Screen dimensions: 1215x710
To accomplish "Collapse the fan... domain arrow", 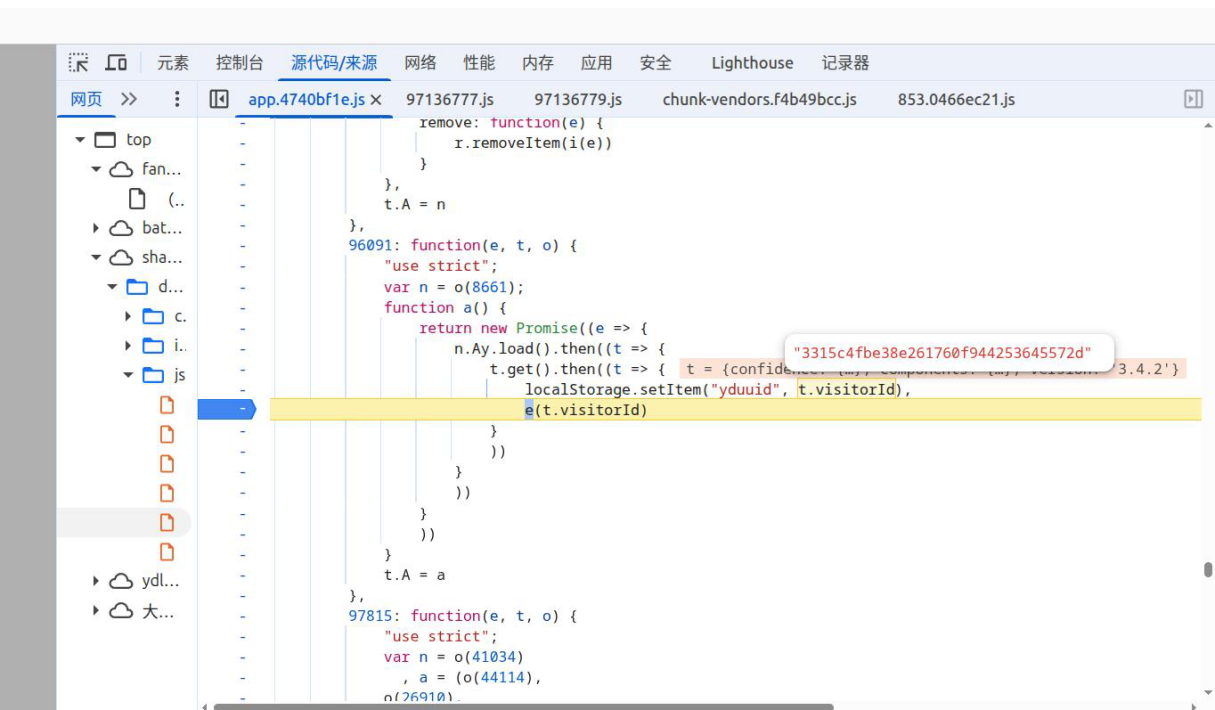I will click(x=96, y=170).
